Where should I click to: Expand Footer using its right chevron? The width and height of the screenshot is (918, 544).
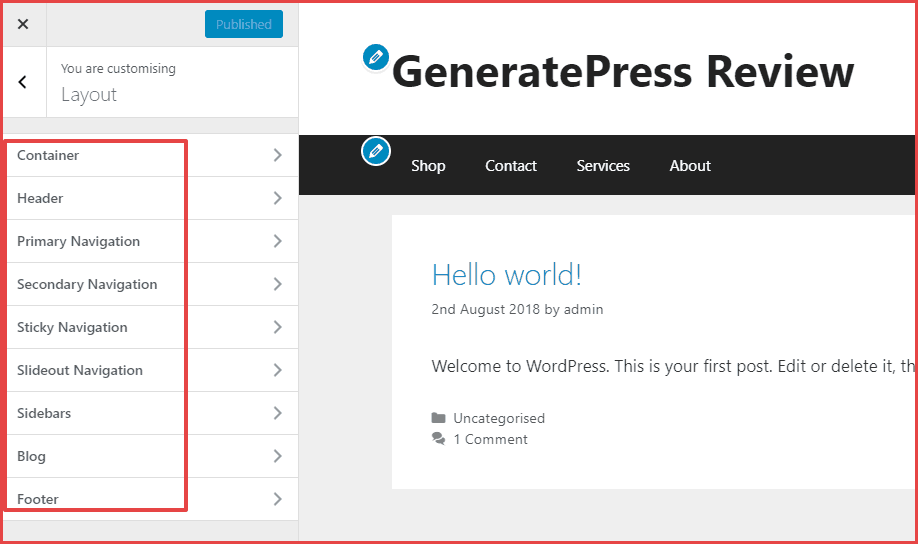[x=278, y=499]
